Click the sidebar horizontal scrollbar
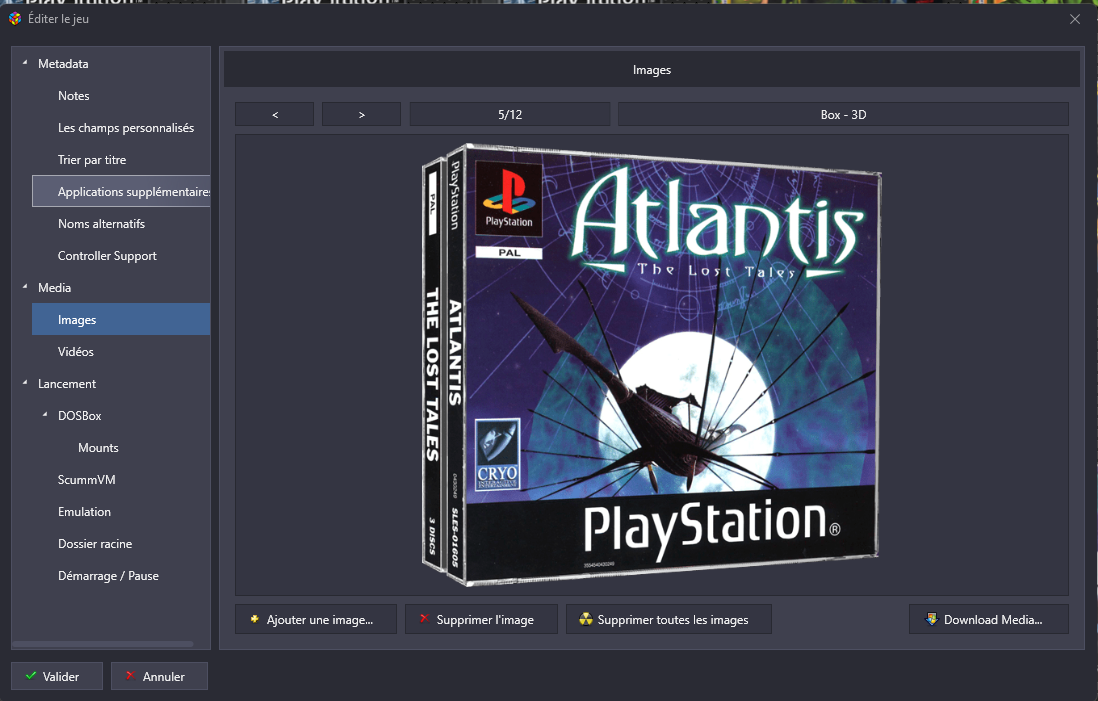This screenshot has width=1098, height=701. [x=103, y=644]
